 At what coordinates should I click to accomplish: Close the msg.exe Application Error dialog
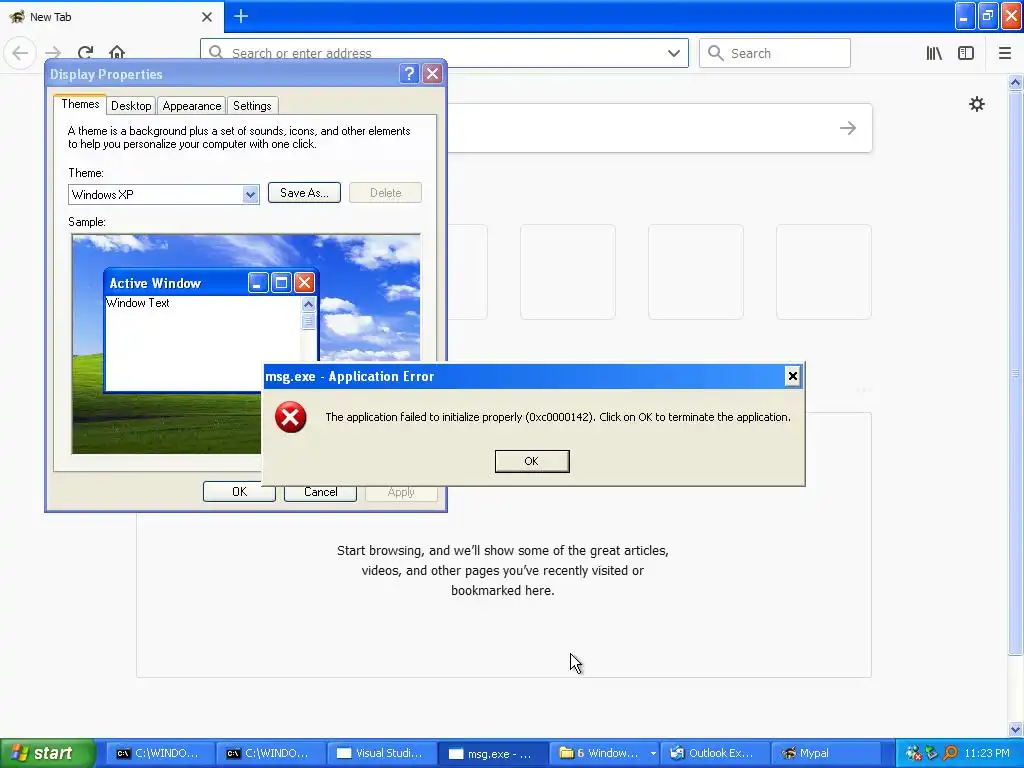click(792, 376)
